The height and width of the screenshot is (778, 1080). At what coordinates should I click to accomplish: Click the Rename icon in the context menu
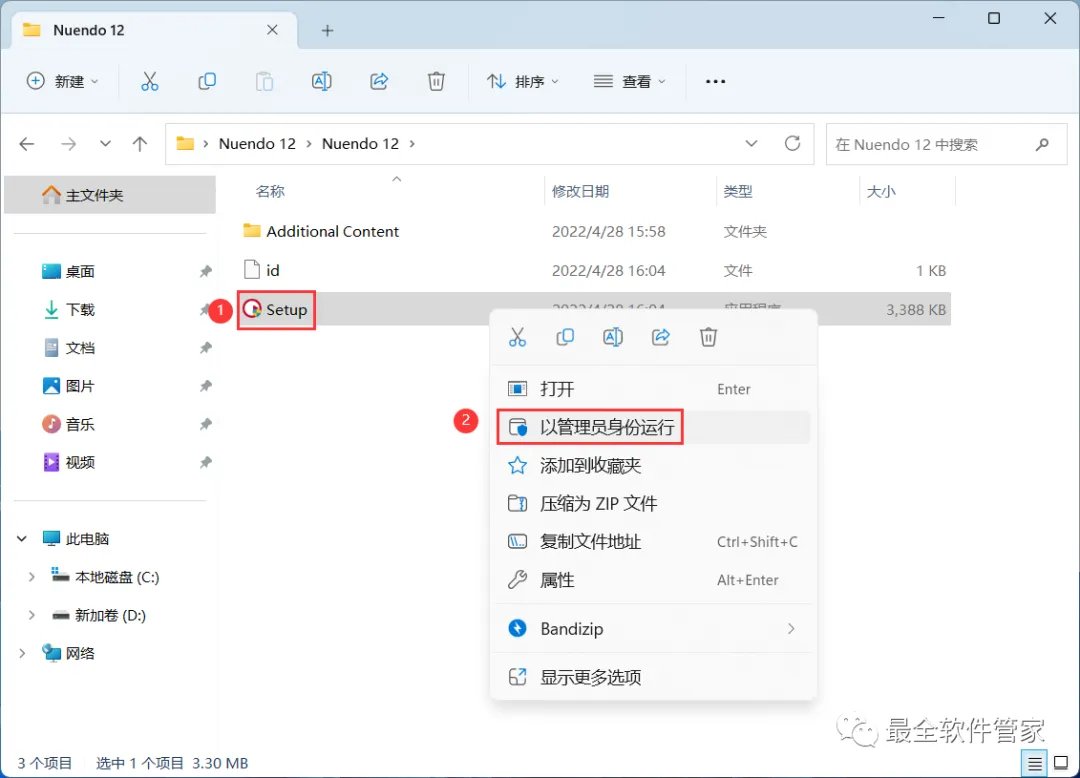[613, 337]
